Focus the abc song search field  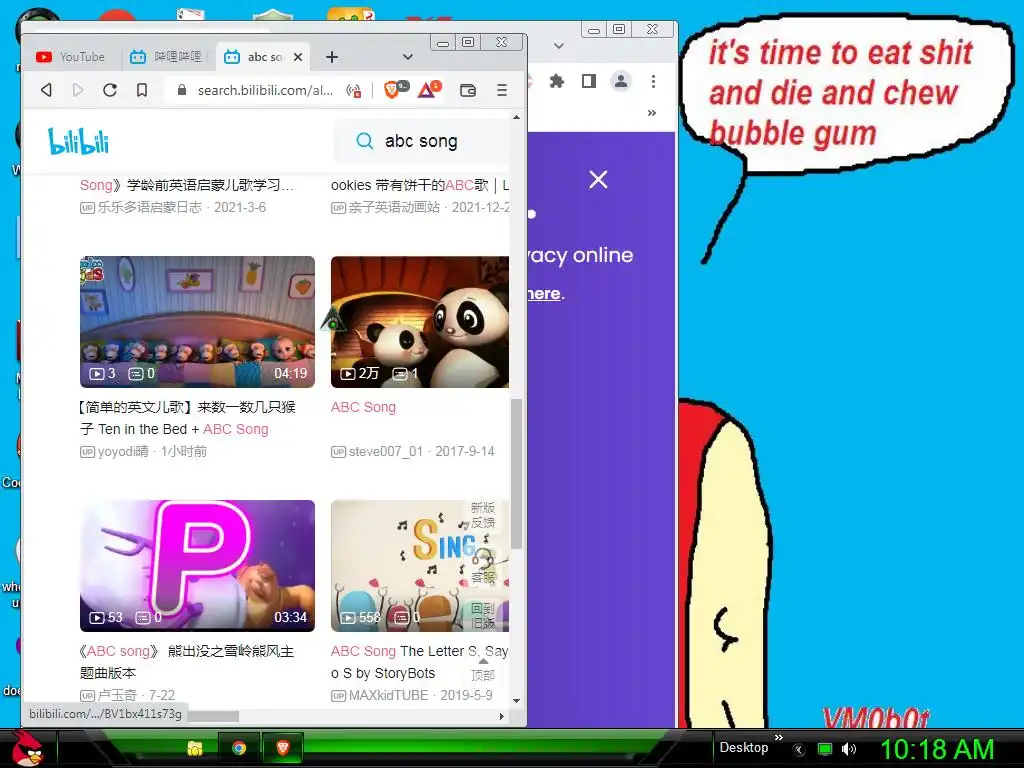[421, 141]
